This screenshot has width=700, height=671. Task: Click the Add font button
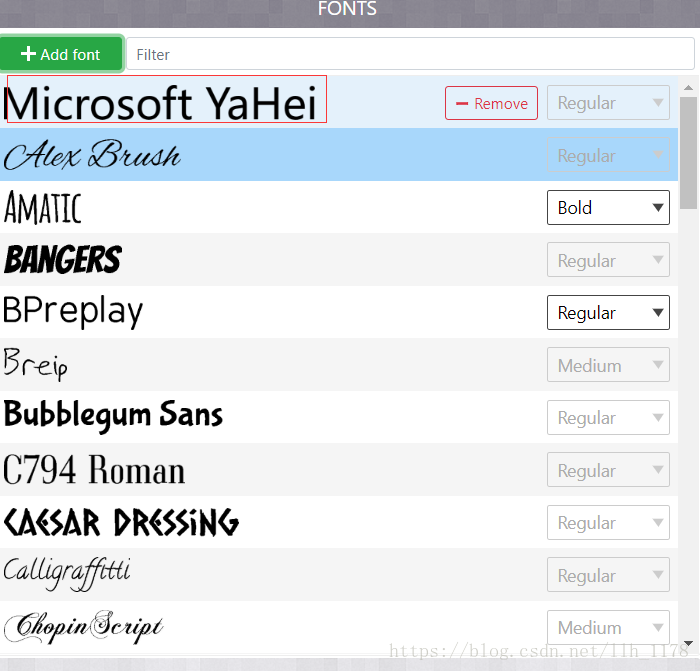click(61, 54)
